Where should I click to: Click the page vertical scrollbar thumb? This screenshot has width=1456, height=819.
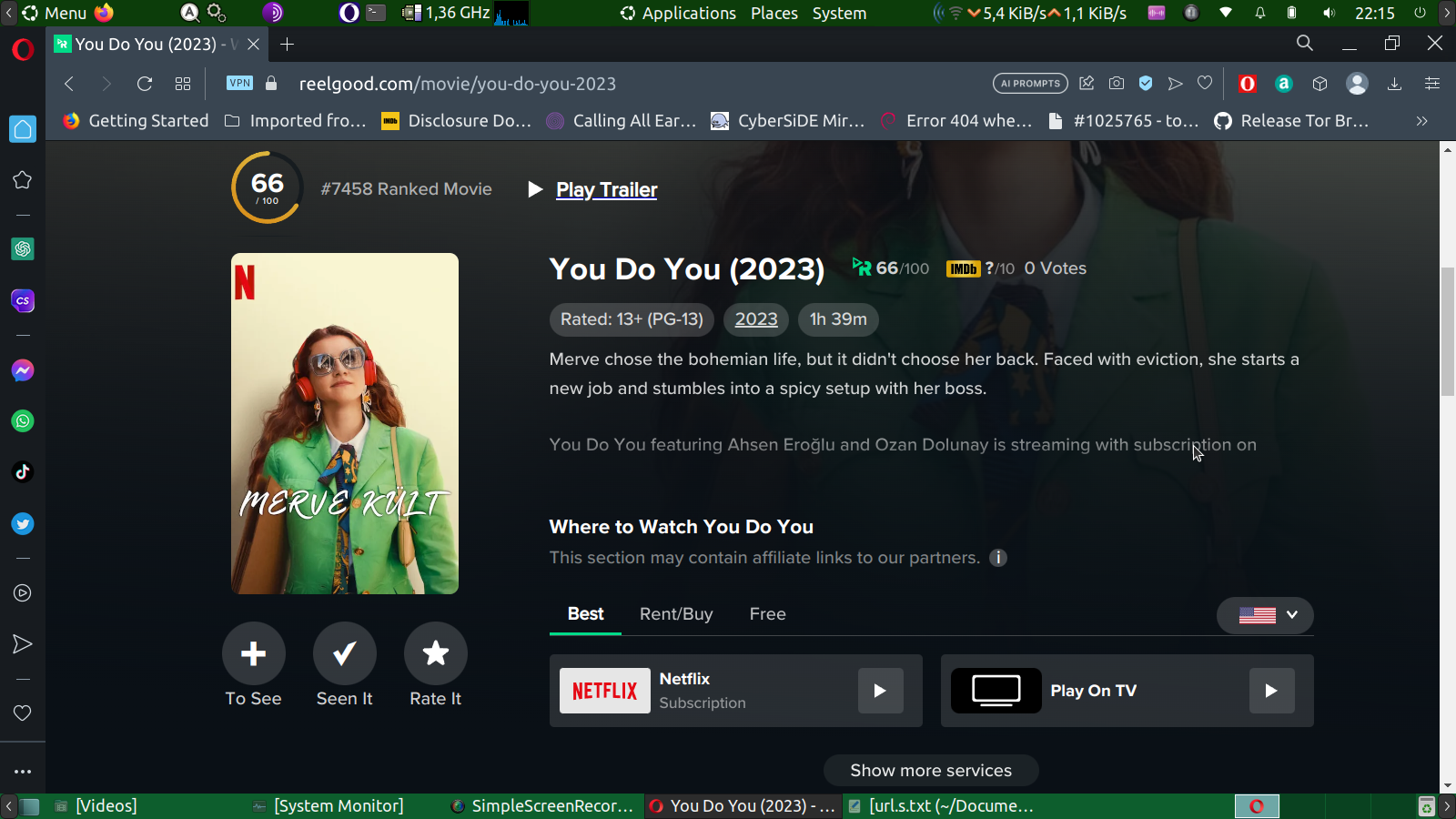[1448, 332]
